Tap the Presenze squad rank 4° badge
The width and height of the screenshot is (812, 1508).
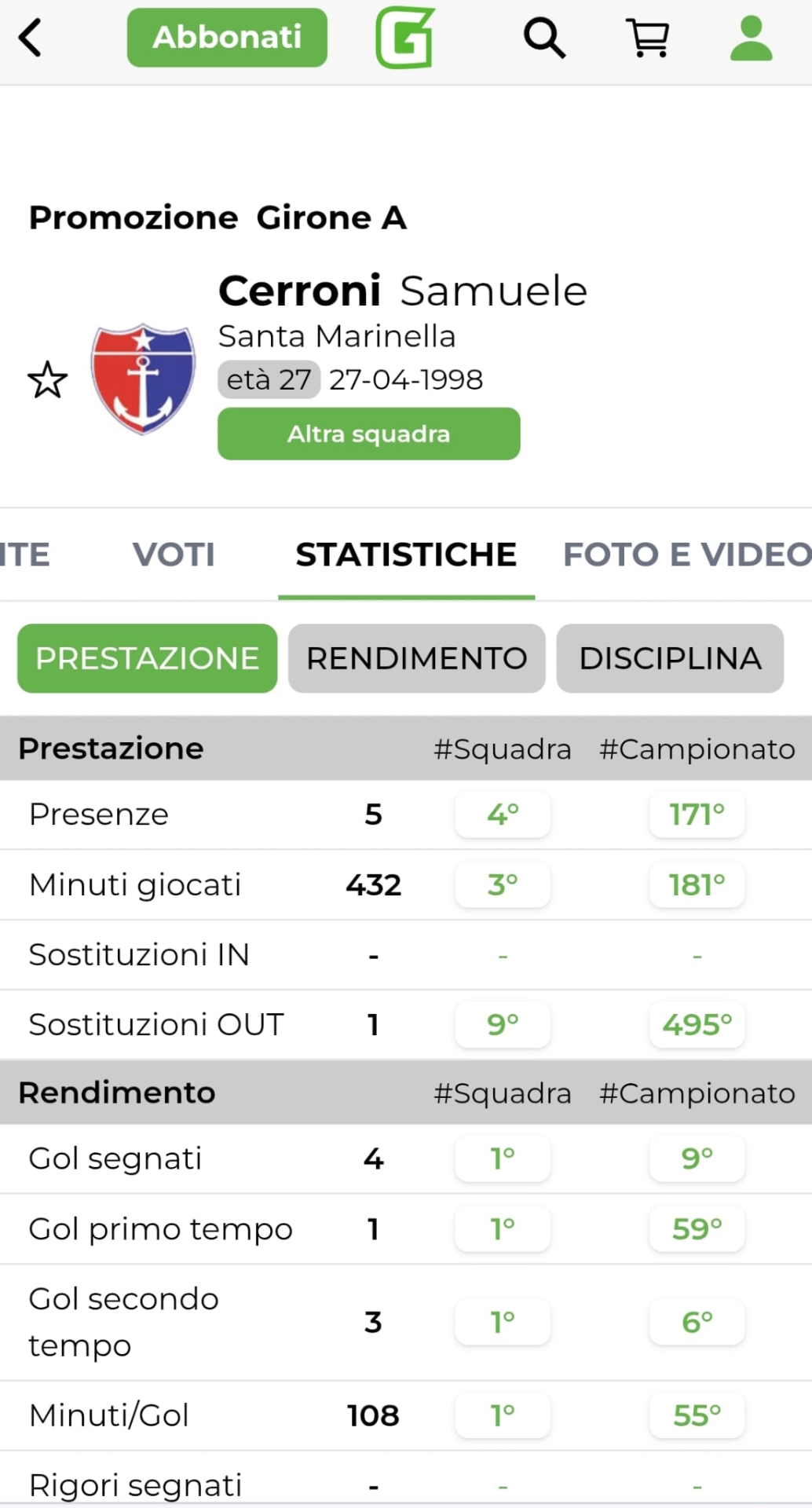[x=503, y=814]
